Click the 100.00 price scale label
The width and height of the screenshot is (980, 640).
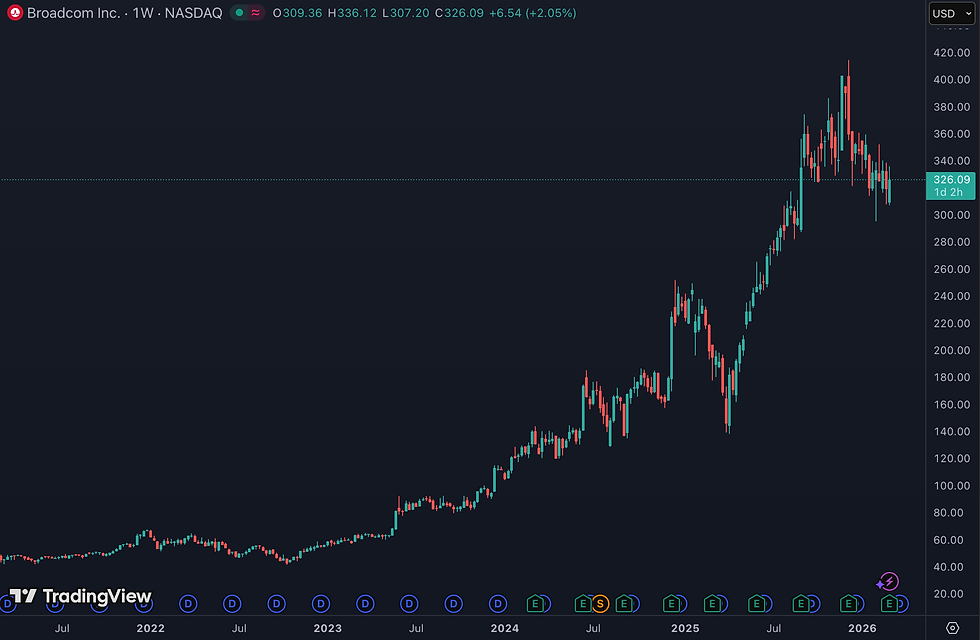pos(952,486)
